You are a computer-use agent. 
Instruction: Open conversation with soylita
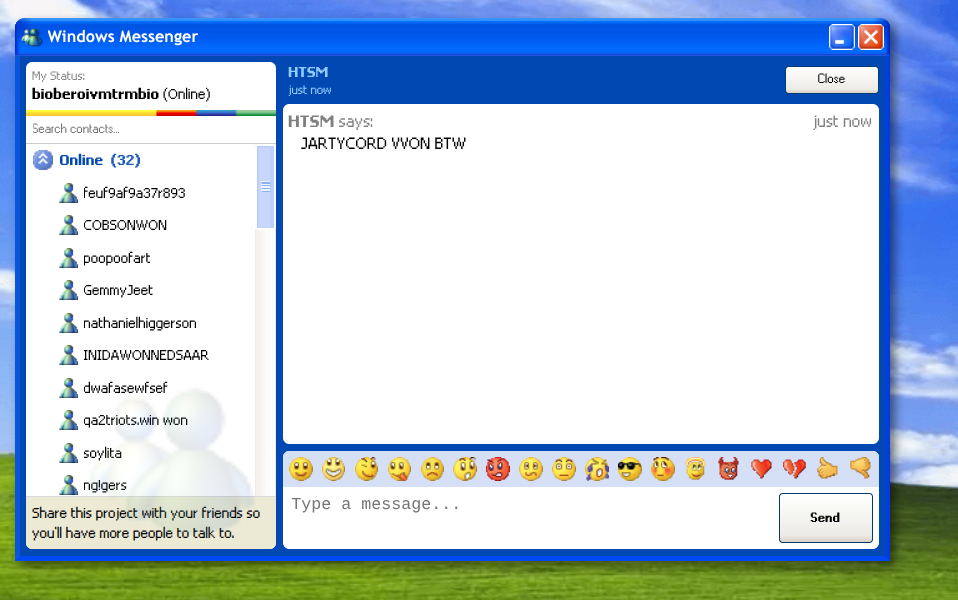pos(102,453)
